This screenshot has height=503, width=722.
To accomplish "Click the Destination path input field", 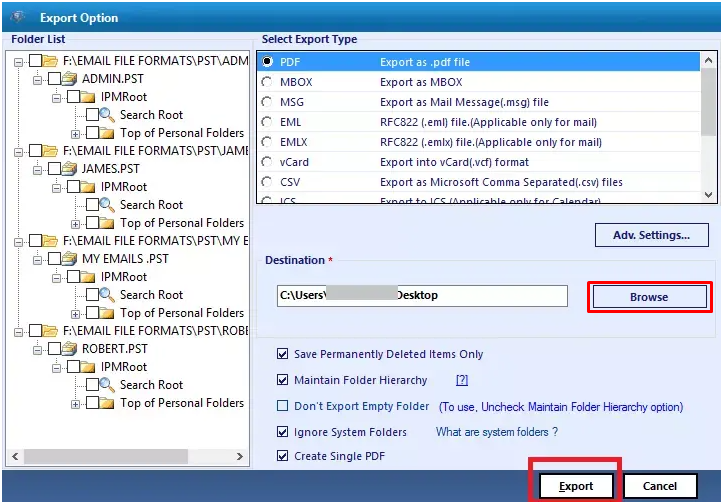I will [x=422, y=295].
